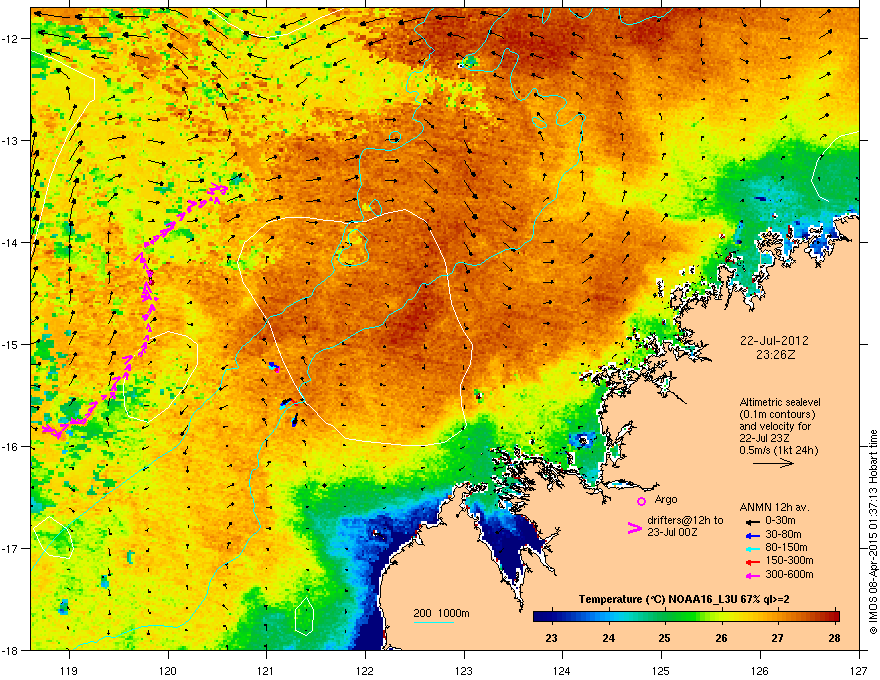
Task: Click the longitude axis label 125
Action: click(x=661, y=670)
